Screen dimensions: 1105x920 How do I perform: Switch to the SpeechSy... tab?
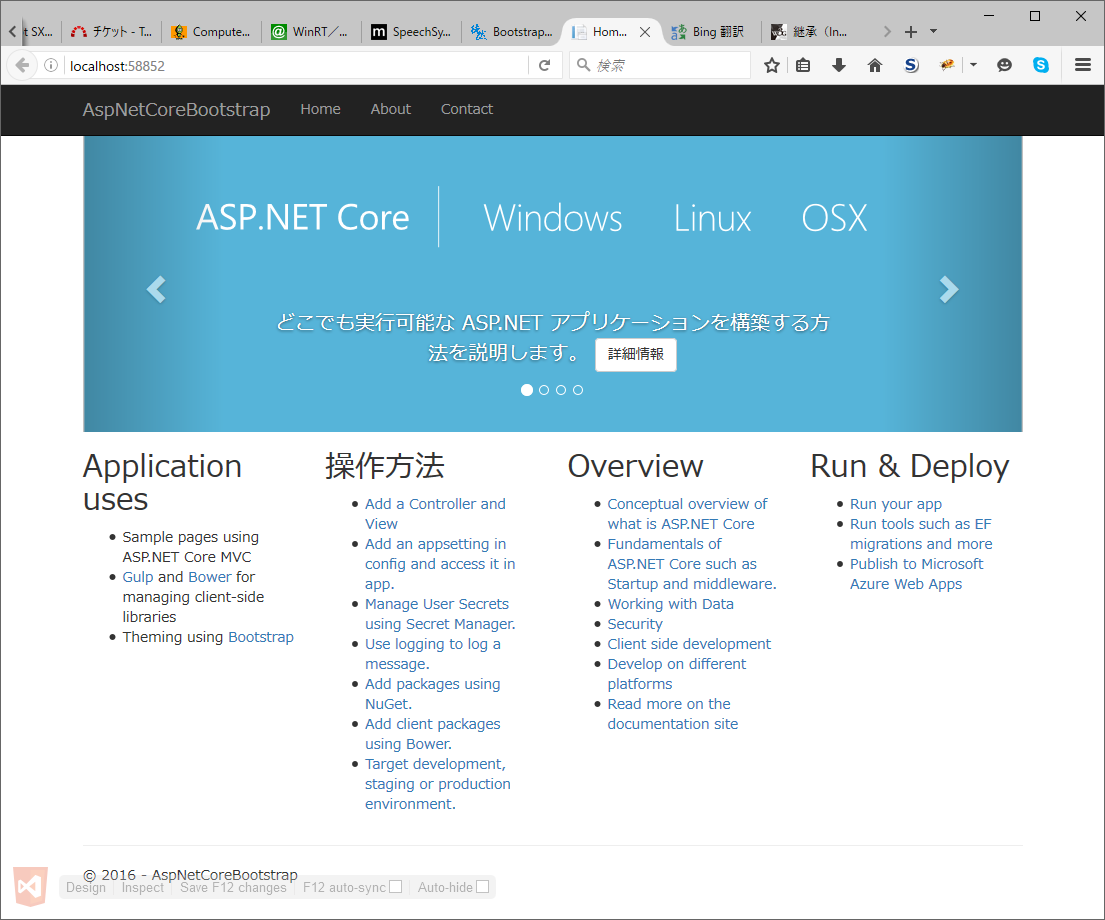(411, 32)
